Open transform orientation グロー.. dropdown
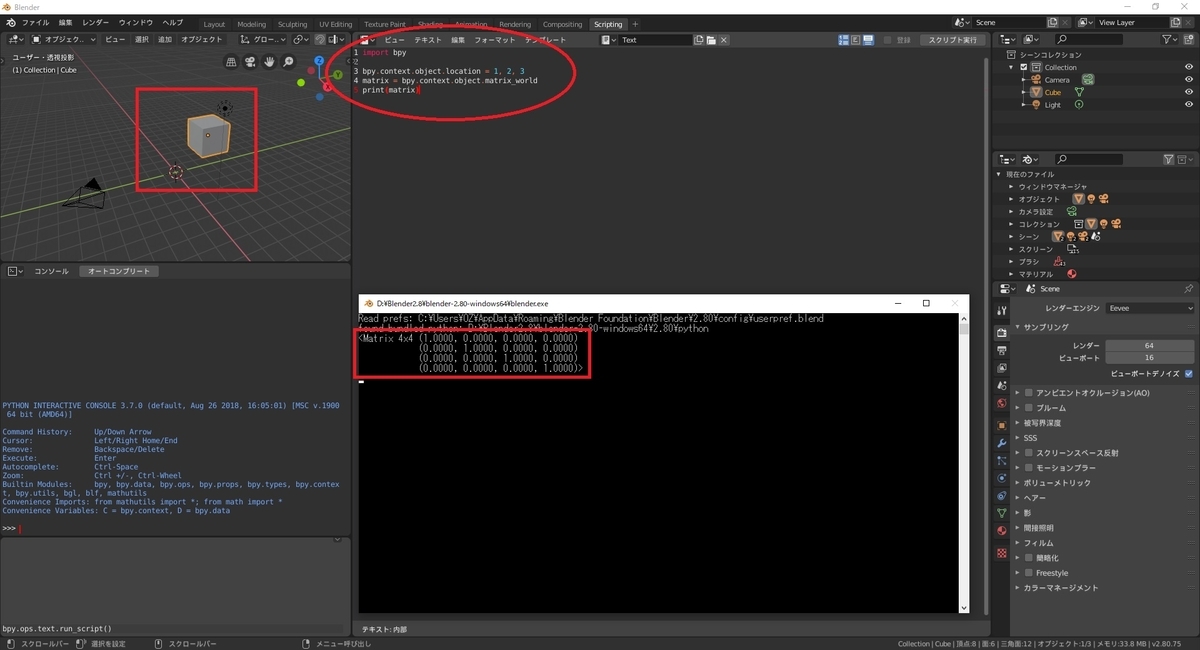 pos(263,40)
